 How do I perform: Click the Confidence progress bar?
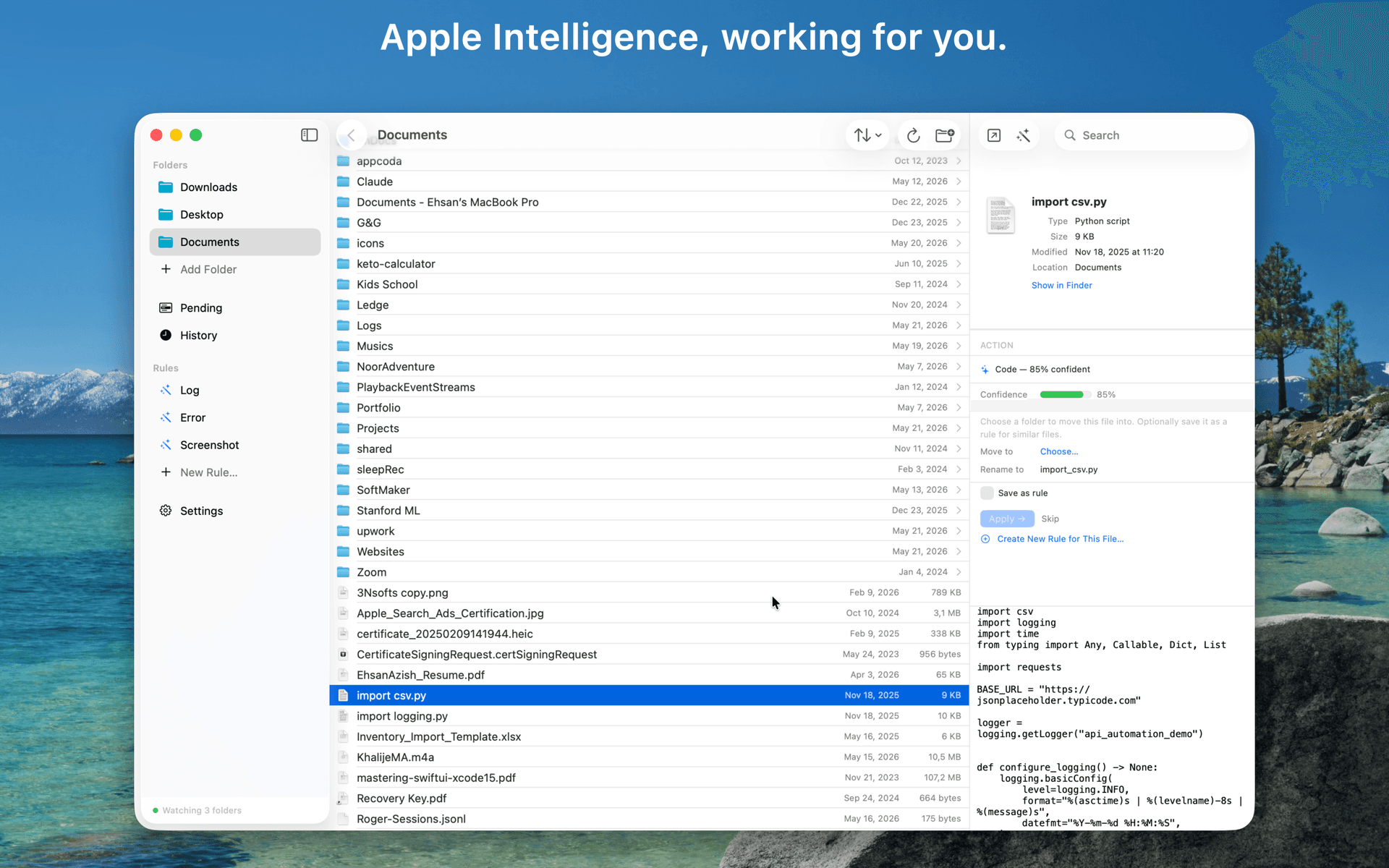point(1065,395)
